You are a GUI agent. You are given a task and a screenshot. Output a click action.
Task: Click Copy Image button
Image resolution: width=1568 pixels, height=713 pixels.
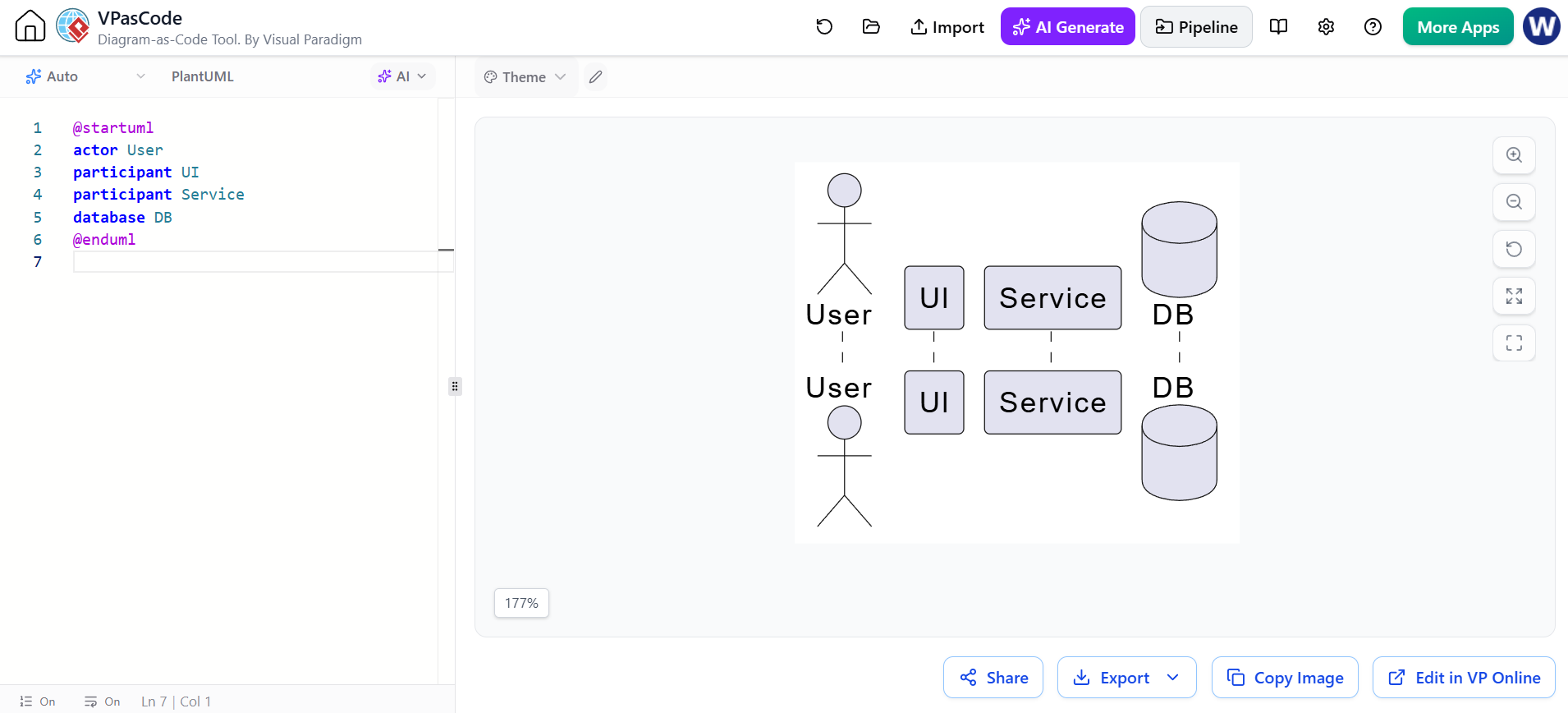[x=1285, y=678]
